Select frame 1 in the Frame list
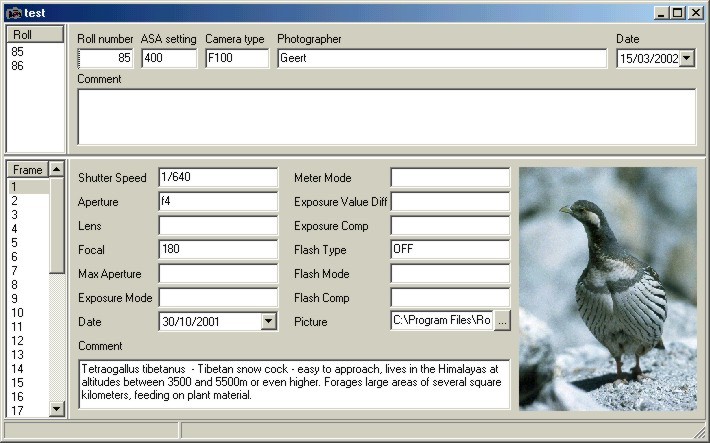710x443 pixels. pyautogui.click(x=28, y=187)
